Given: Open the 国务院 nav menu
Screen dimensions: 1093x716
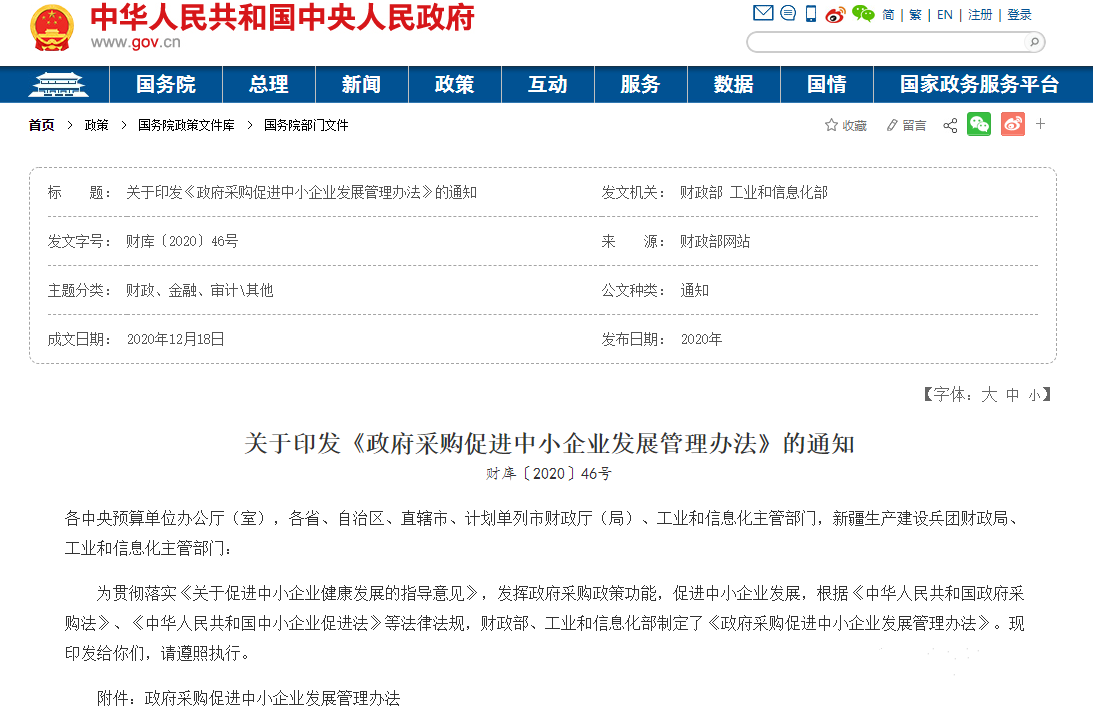Looking at the screenshot, I should pos(166,84).
